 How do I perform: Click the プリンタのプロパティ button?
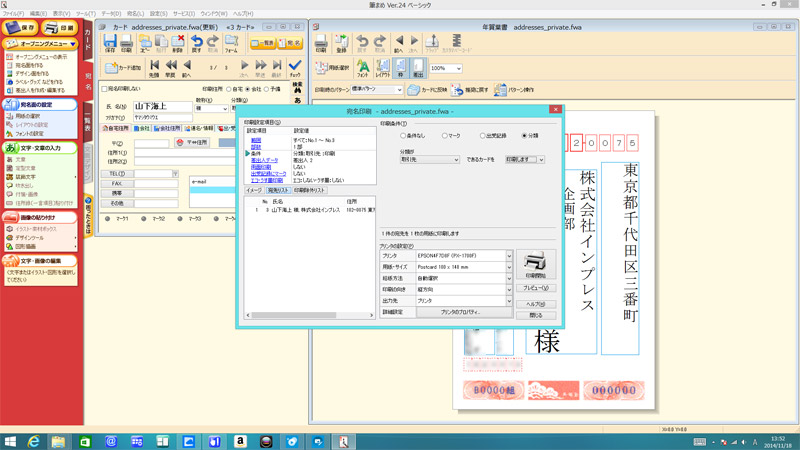[x=462, y=312]
